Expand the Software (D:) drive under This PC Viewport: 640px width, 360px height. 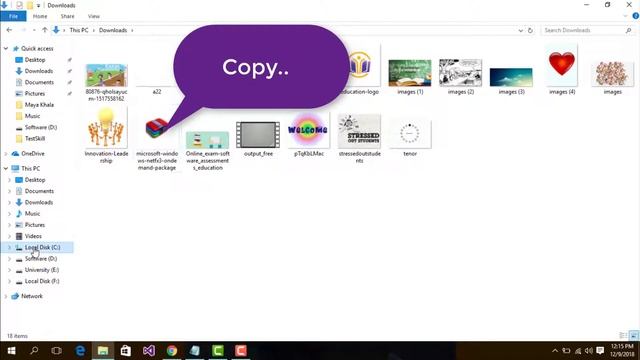point(9,259)
